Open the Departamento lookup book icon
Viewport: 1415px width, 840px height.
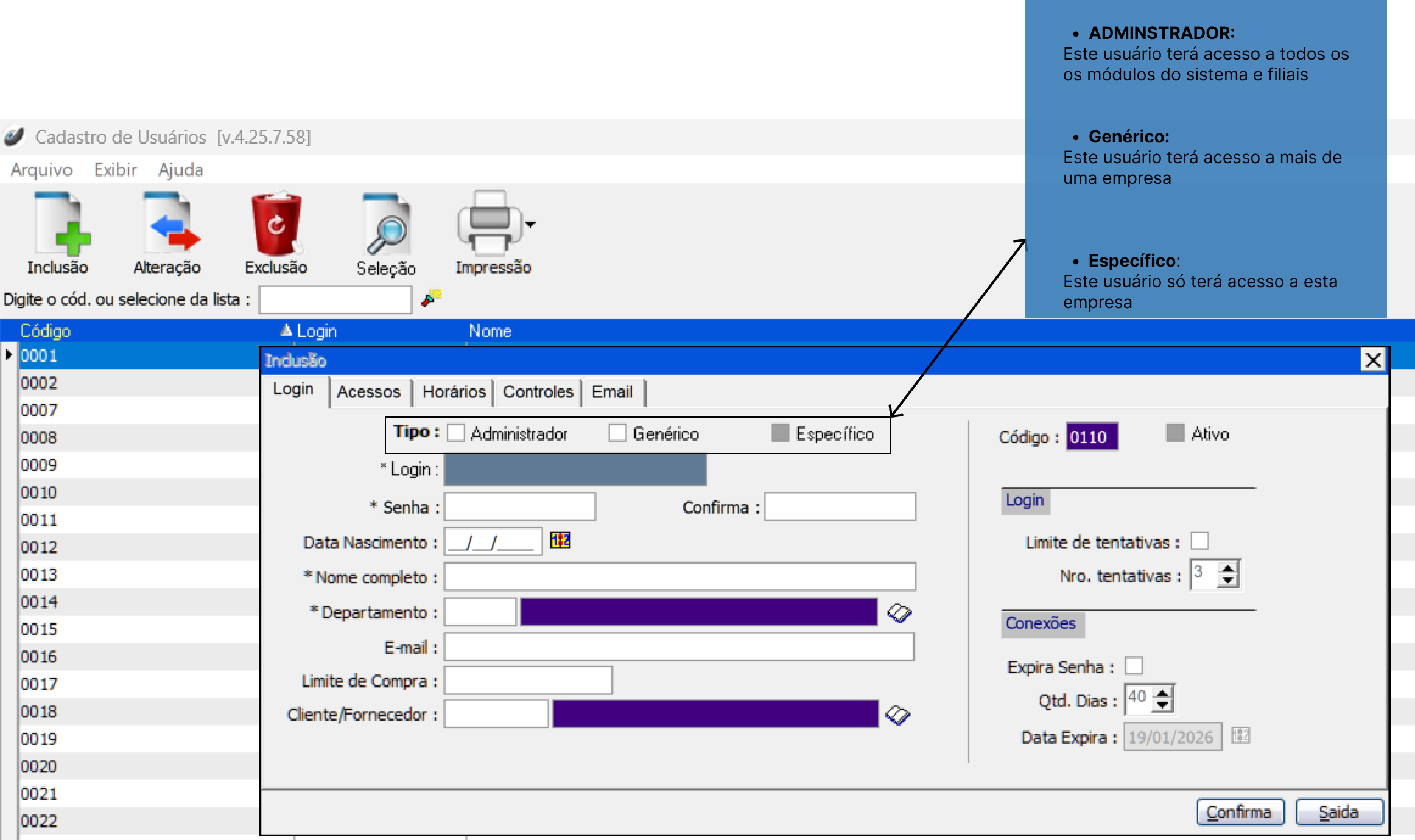899,612
